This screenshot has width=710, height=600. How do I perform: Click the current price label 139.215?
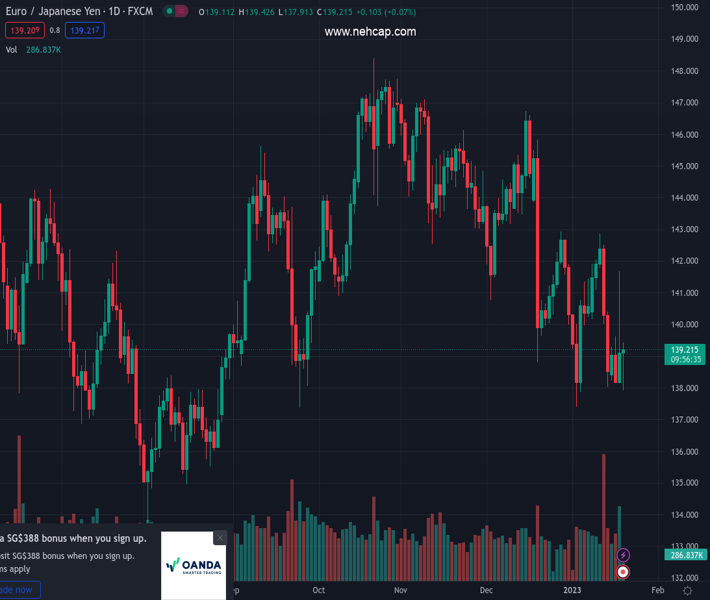point(685,349)
